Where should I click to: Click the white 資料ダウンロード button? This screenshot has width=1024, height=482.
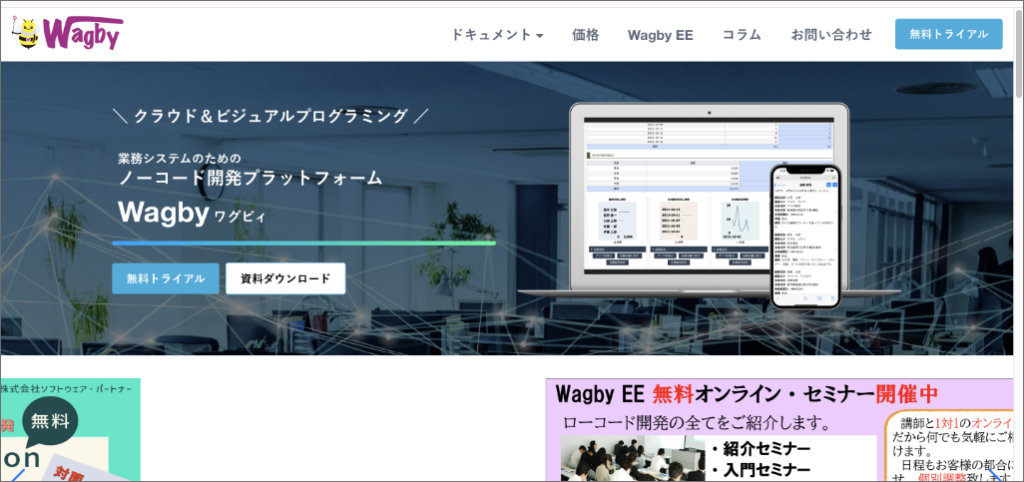tap(285, 279)
